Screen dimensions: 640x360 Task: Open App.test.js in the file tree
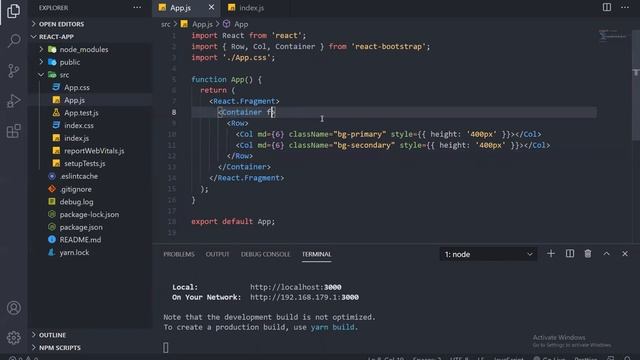point(90,113)
